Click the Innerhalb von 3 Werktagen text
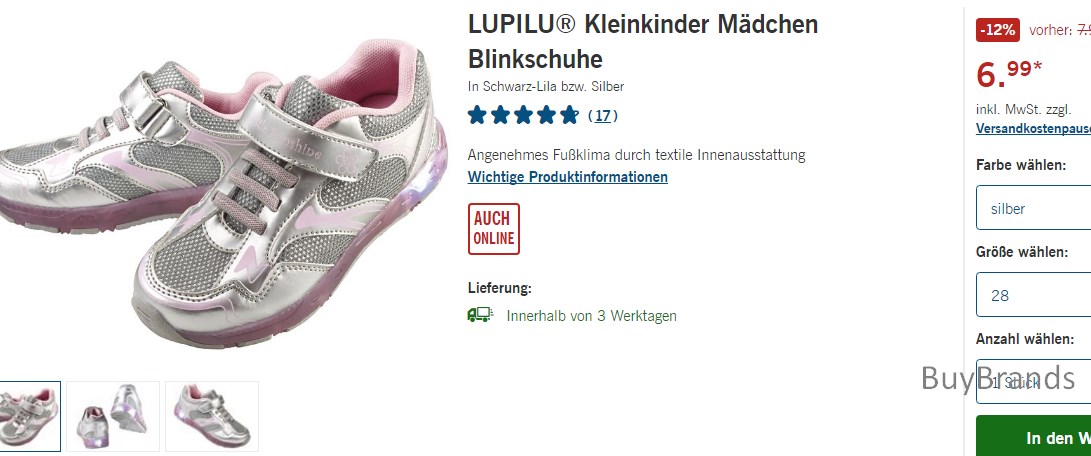 tap(591, 315)
